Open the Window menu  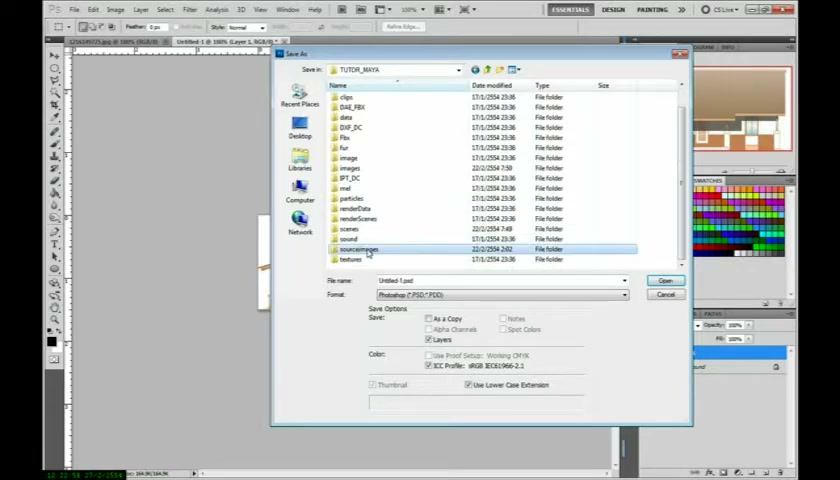289,10
